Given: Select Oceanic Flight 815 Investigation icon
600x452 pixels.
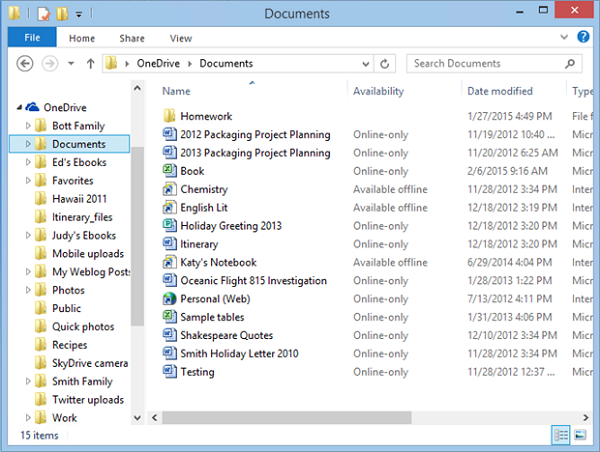Looking at the screenshot, I should 169,280.
